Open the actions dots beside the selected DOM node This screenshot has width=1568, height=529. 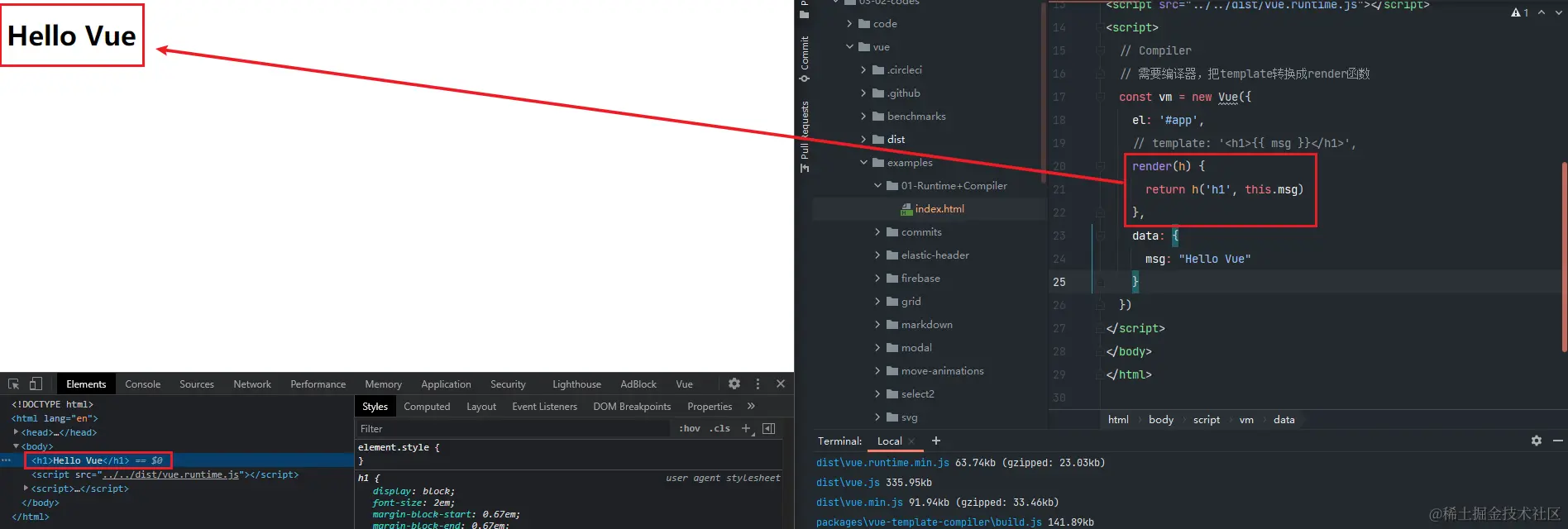pos(7,460)
